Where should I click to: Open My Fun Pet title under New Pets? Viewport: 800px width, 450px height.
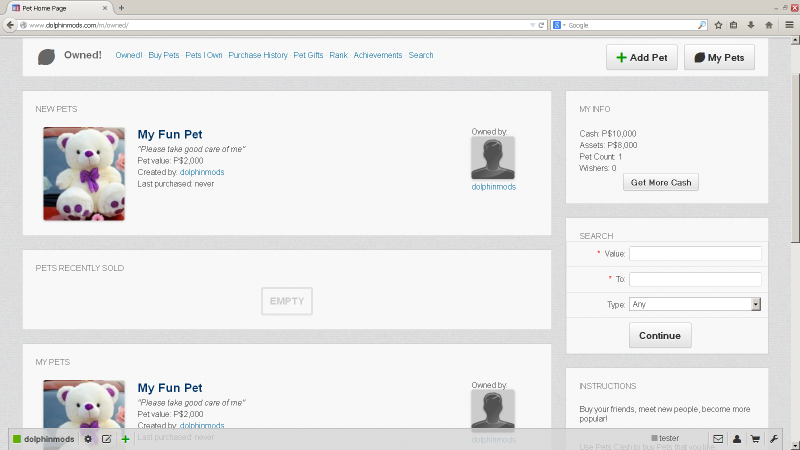pyautogui.click(x=170, y=134)
